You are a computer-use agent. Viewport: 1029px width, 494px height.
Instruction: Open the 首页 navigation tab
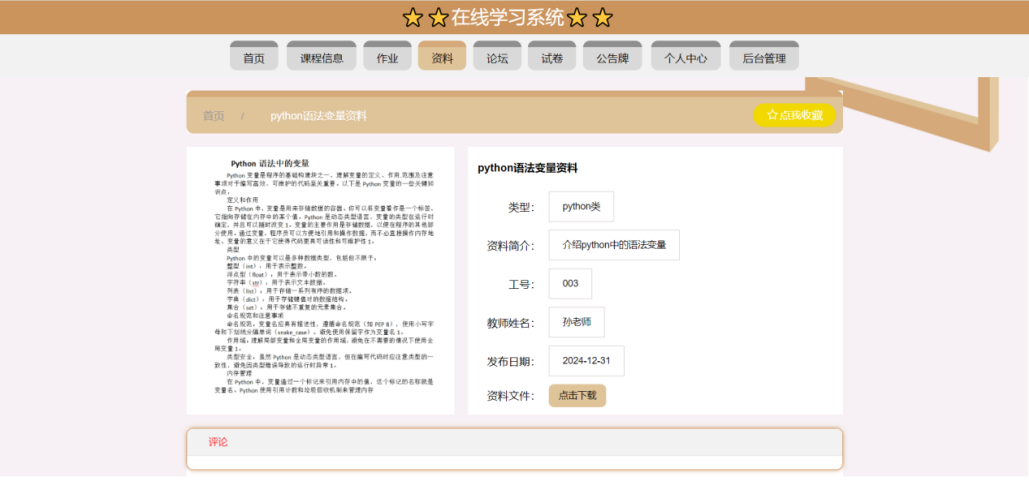coord(254,58)
